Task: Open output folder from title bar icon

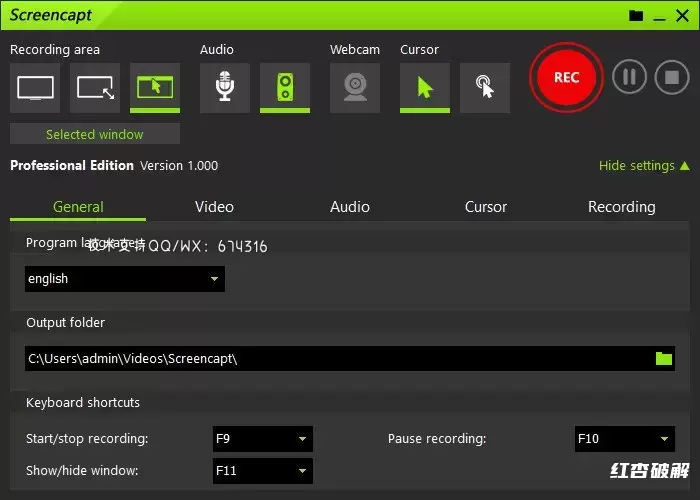Action: point(636,16)
